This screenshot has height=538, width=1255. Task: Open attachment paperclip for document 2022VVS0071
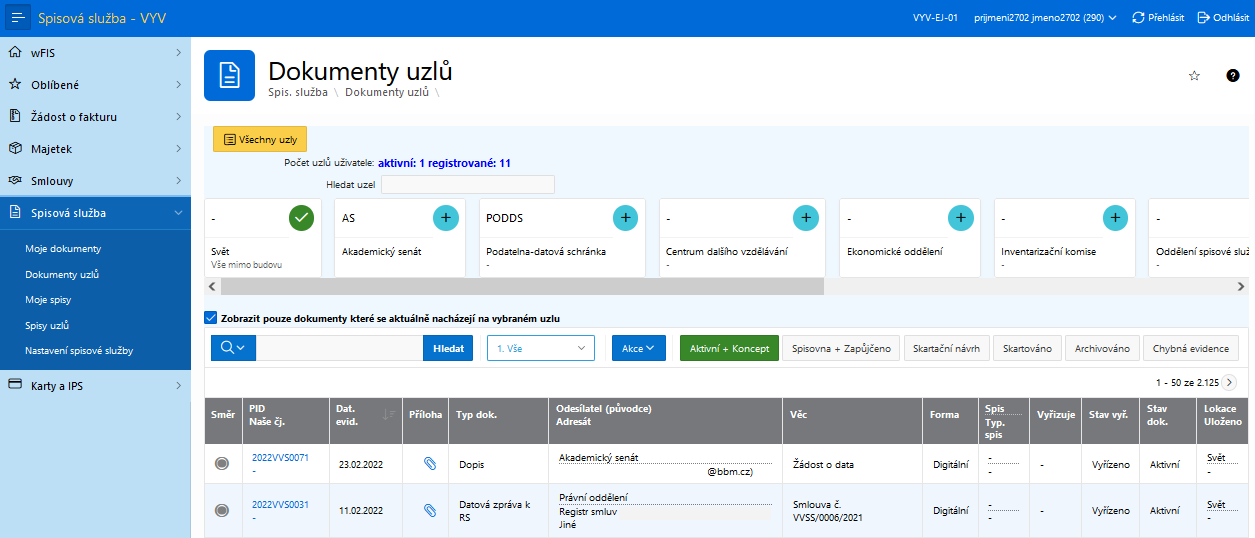pos(430,464)
